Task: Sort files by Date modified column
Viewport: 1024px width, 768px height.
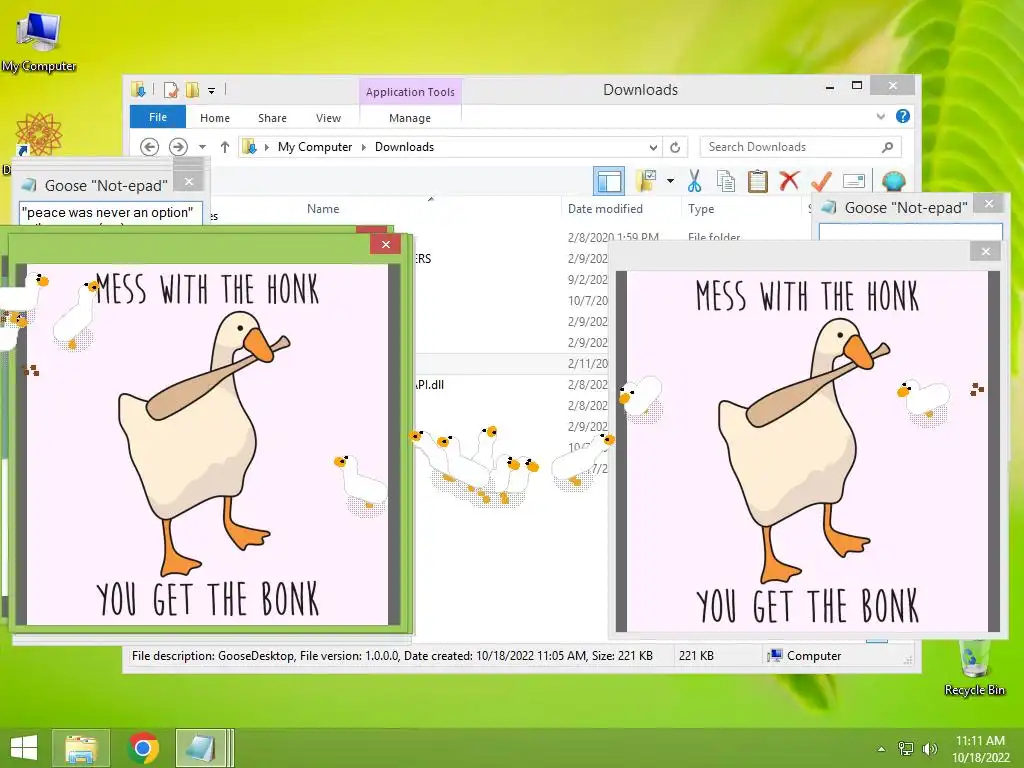Action: (x=605, y=209)
